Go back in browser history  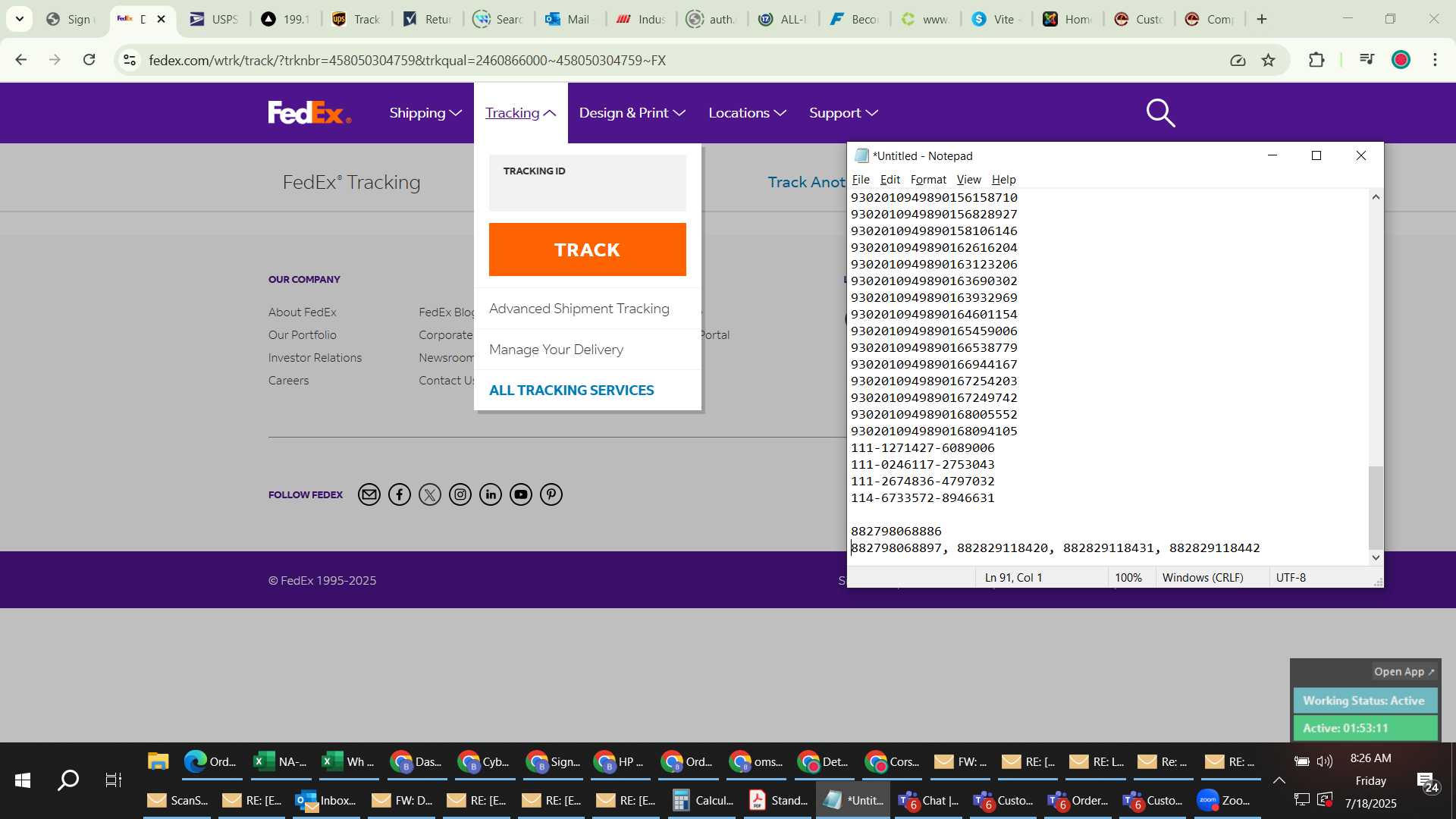click(x=21, y=60)
